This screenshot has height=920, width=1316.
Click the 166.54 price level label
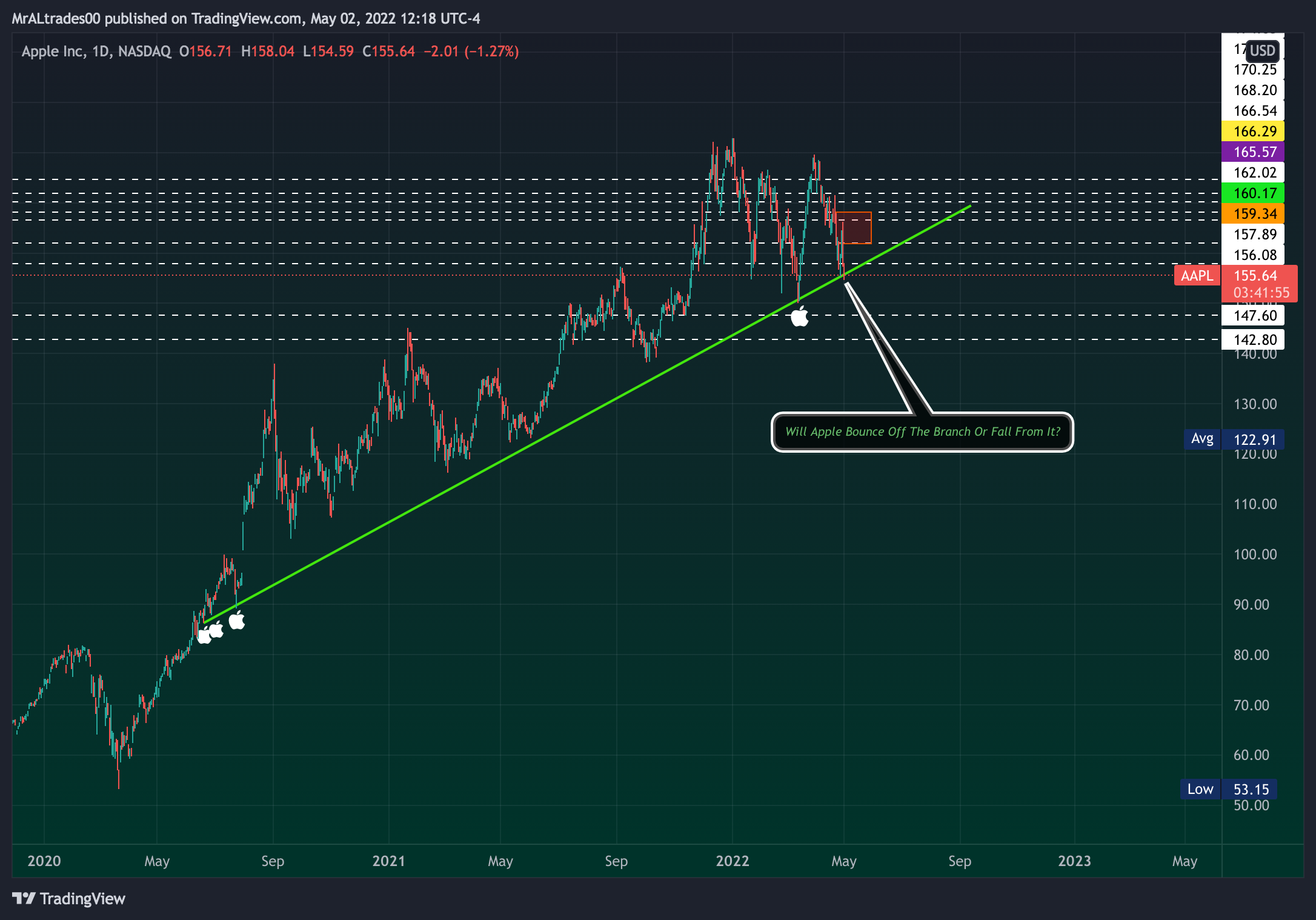tap(1253, 110)
